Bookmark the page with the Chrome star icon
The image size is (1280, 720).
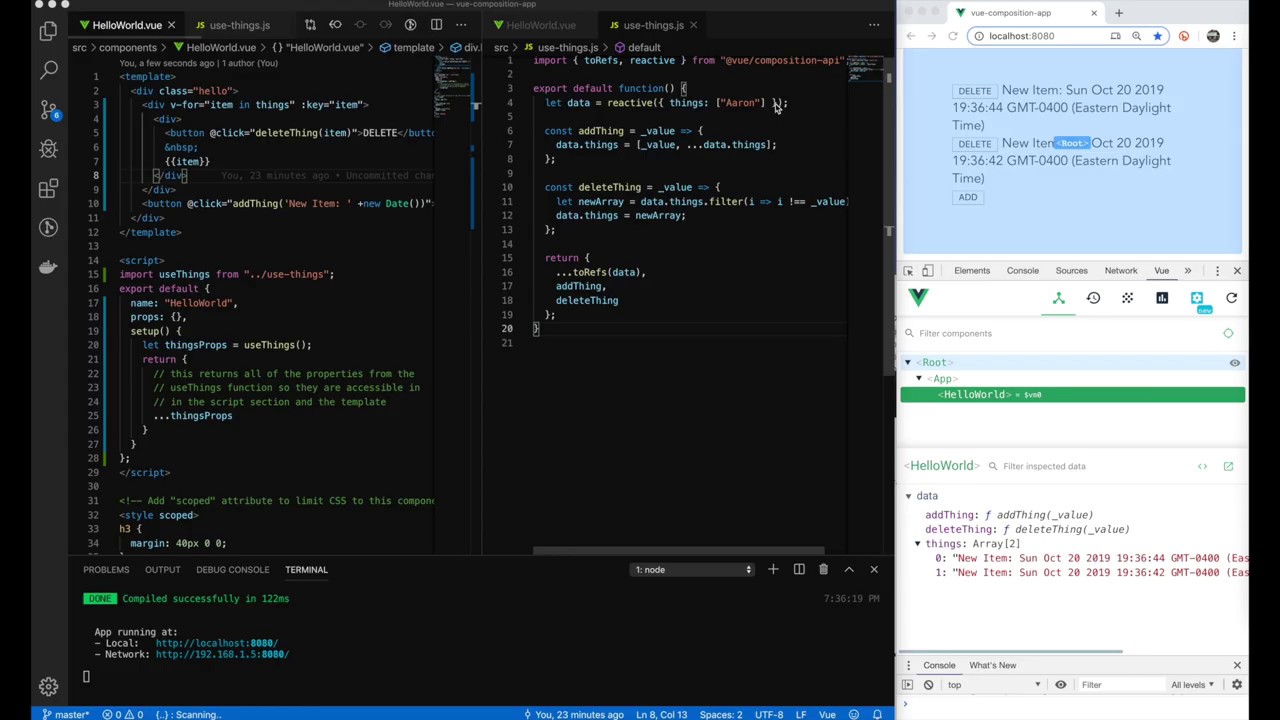coord(1157,36)
